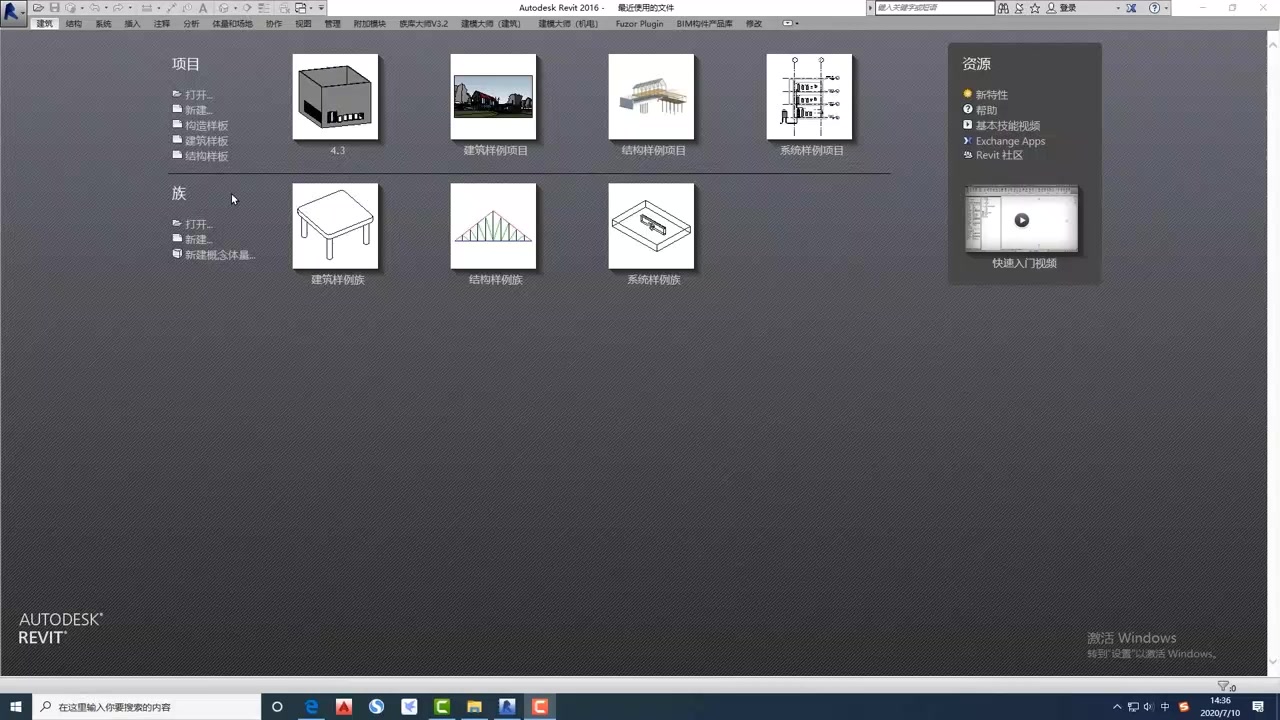Switch to the 结构 ribbon tab
The image size is (1280, 720).
[74, 23]
